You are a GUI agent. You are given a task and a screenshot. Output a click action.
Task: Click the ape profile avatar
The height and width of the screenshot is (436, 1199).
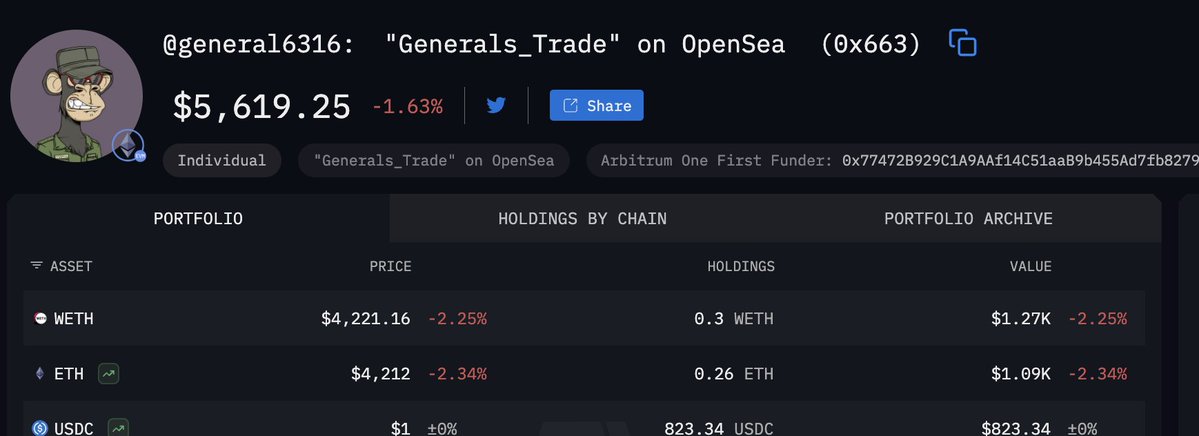click(76, 96)
